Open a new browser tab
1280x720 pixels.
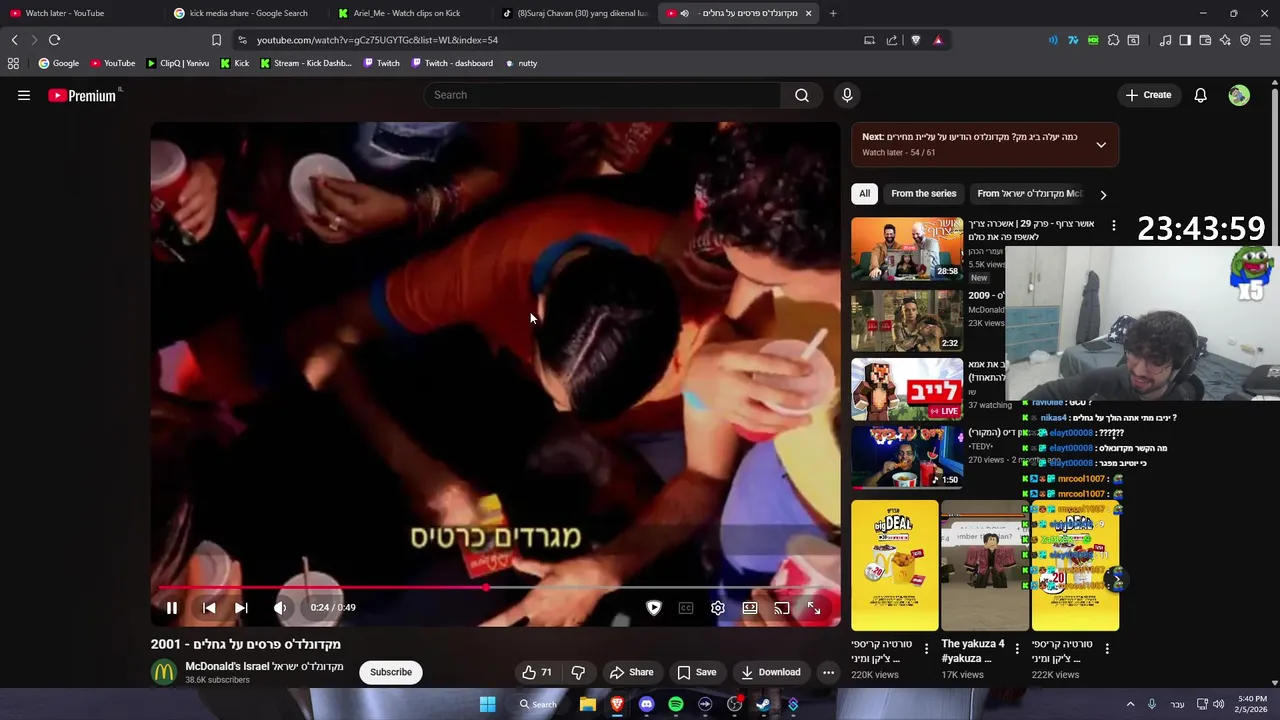(x=833, y=13)
